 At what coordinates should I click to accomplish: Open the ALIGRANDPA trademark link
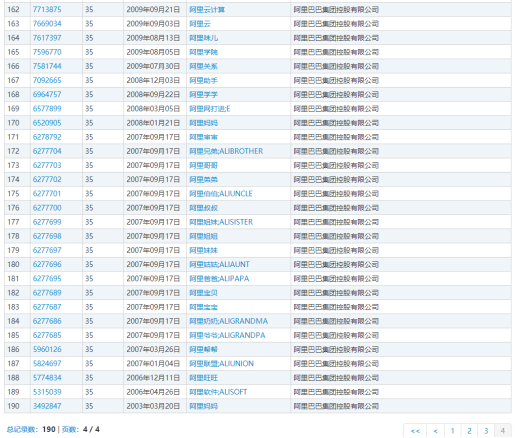(x=227, y=335)
